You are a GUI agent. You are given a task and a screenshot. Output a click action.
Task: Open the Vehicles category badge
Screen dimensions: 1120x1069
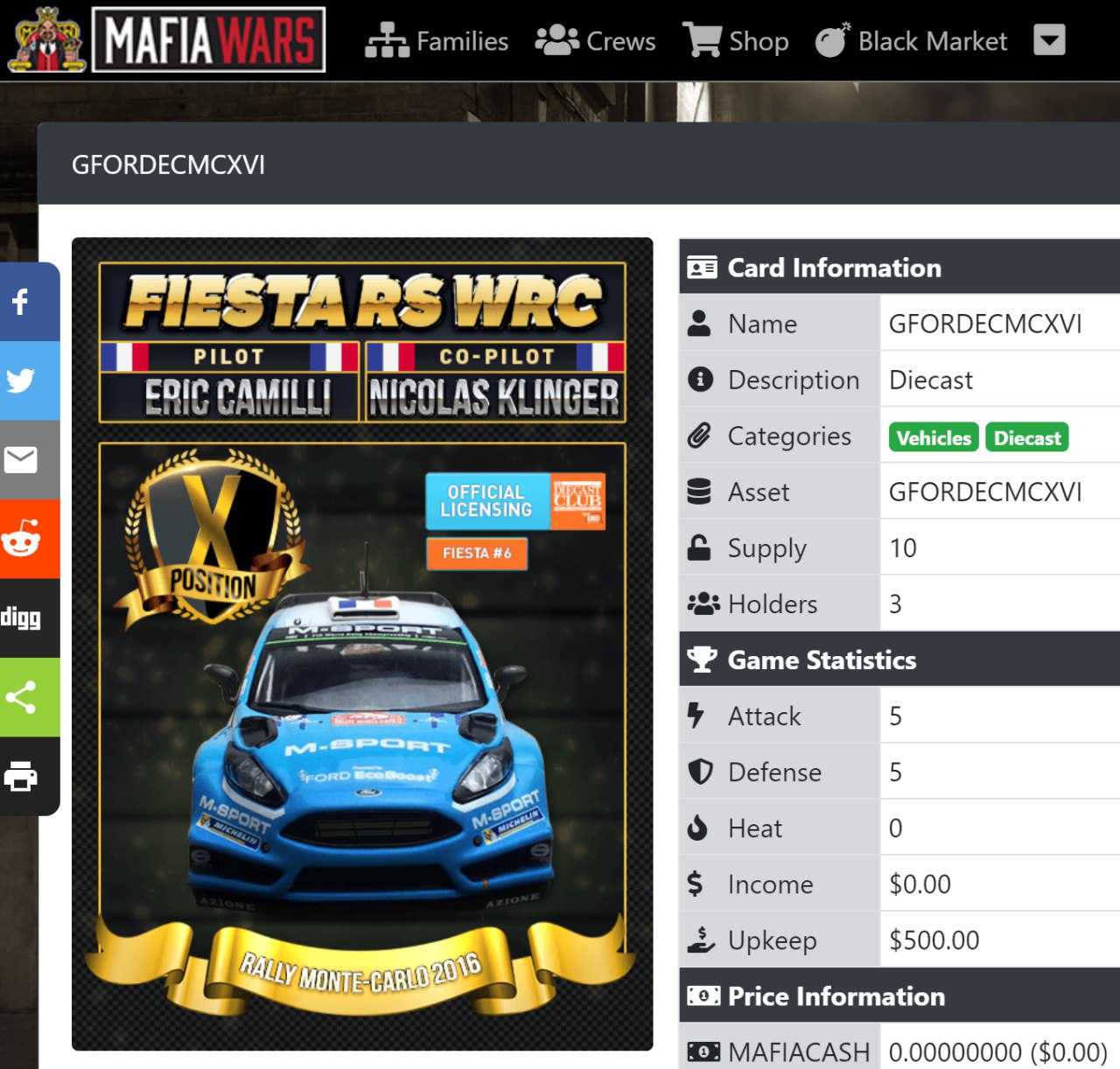coord(934,437)
